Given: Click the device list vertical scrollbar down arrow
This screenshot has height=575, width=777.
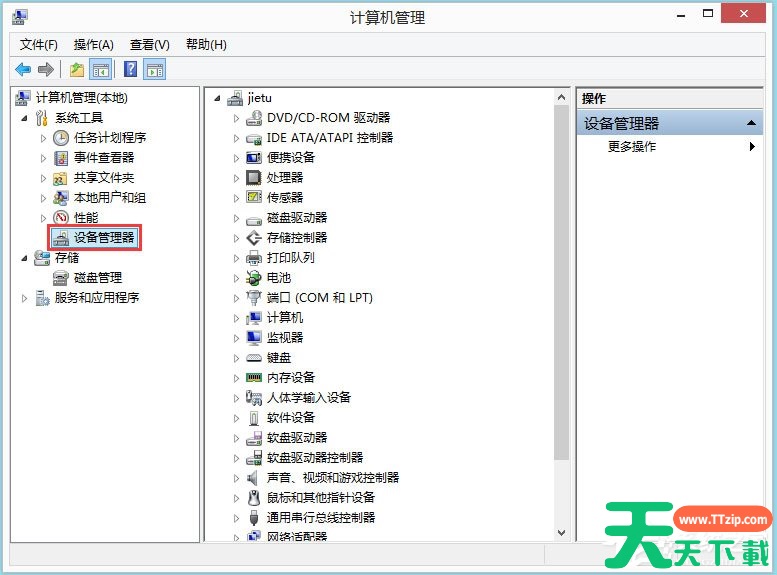Looking at the screenshot, I should point(561,533).
